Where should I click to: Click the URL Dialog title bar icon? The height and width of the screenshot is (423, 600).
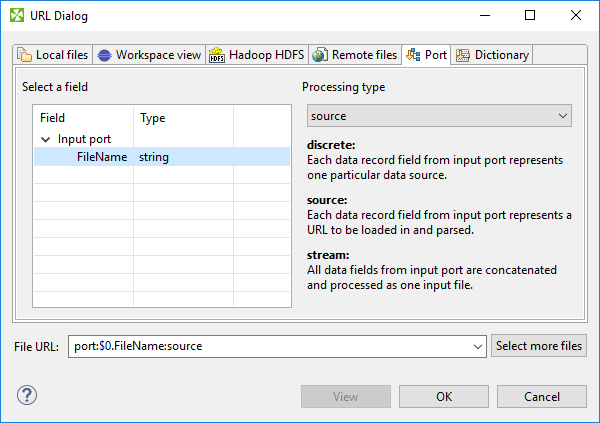coord(16,15)
